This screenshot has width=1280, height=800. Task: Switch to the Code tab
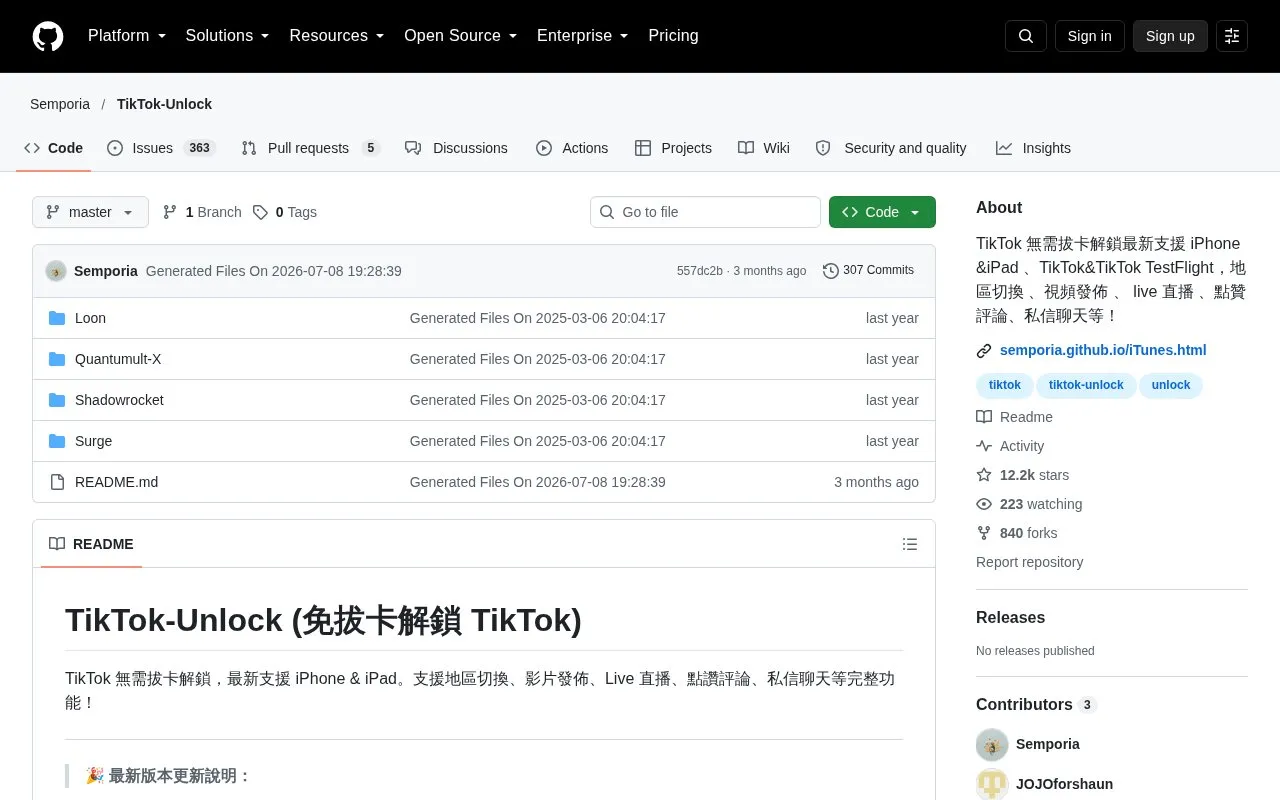(54, 148)
